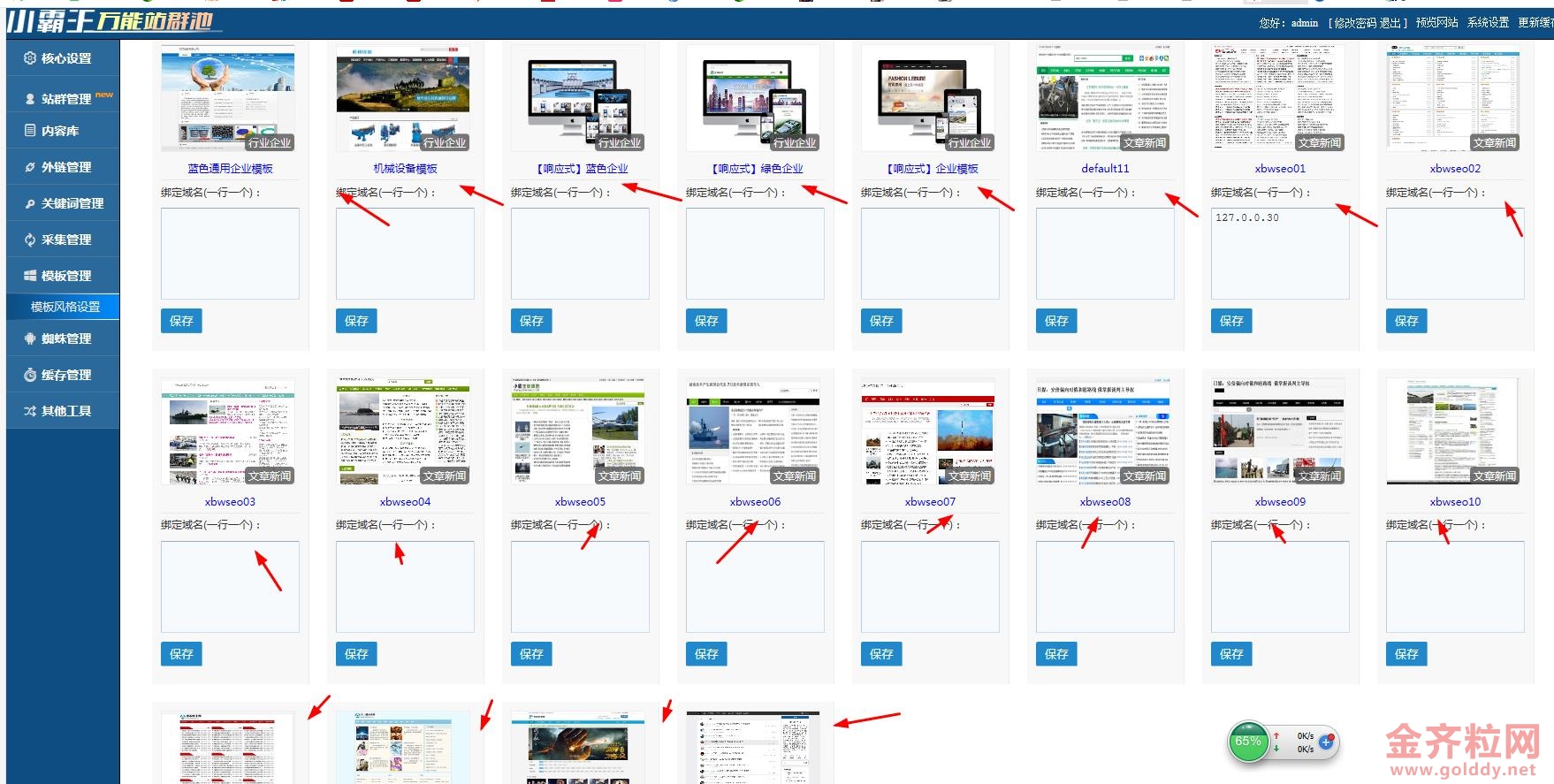1554x784 pixels.
Task: Click 【响应式】蓝色企业 preview thumbnail
Action: [x=580, y=98]
